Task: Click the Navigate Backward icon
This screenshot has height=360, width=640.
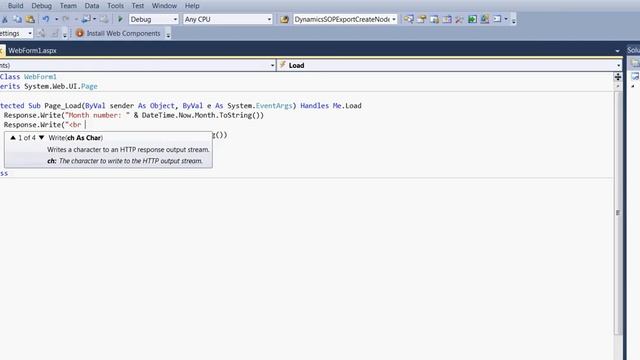Action: (x=86, y=19)
